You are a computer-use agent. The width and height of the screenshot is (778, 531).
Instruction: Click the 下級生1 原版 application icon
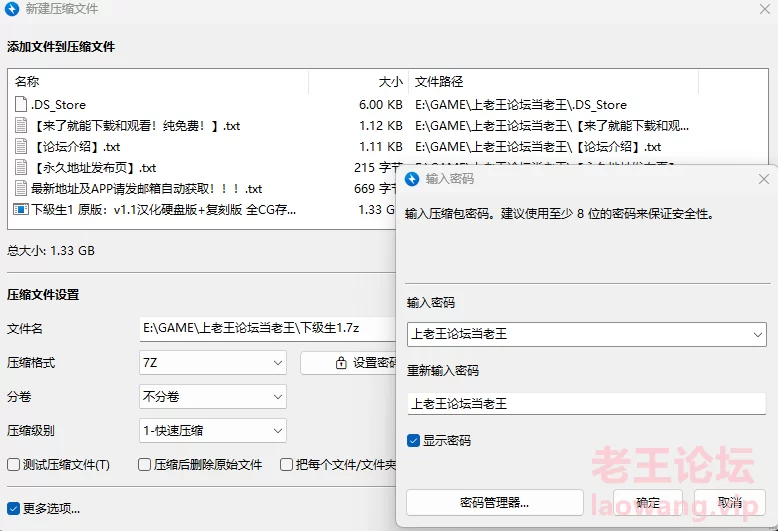click(21, 209)
